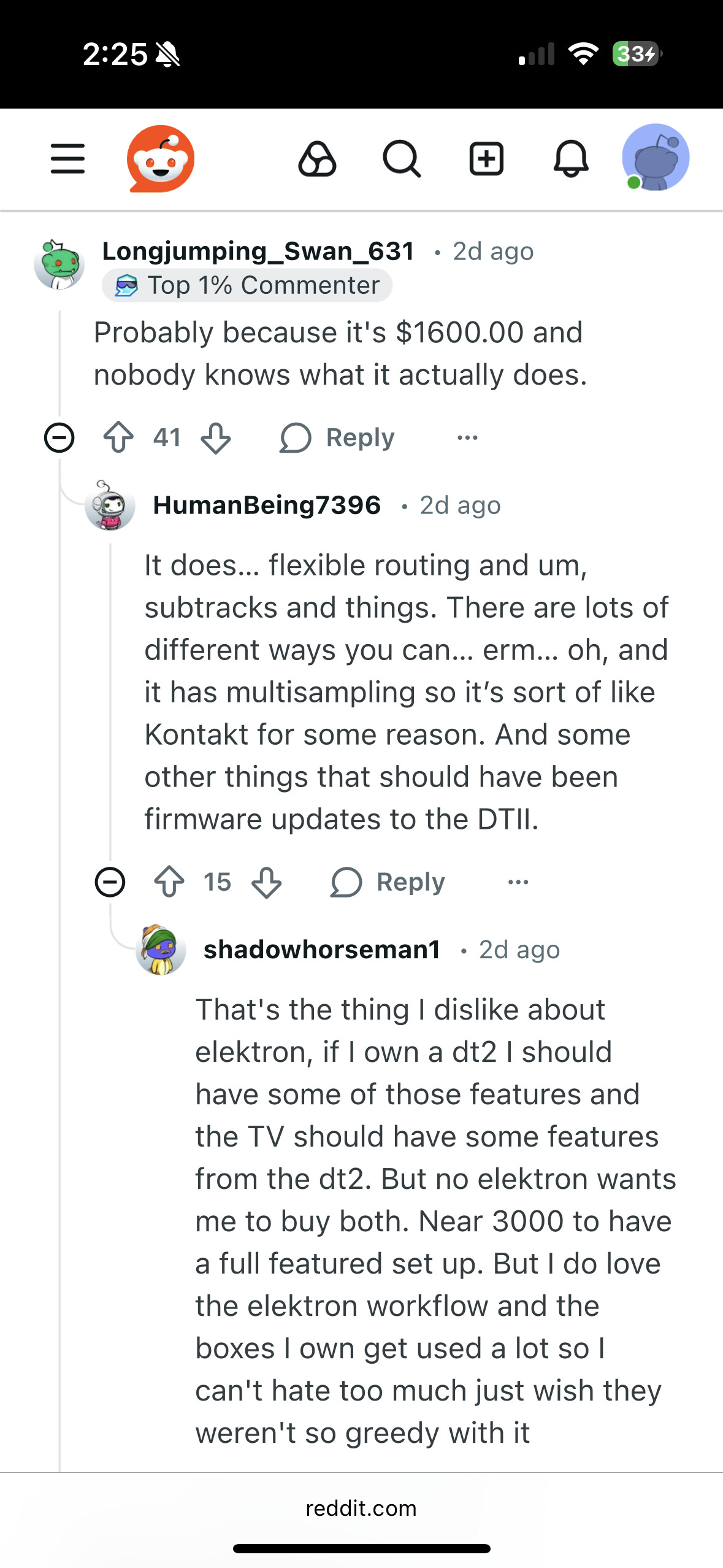The image size is (723, 1568).
Task: Tap the create post plus icon
Action: [486, 159]
